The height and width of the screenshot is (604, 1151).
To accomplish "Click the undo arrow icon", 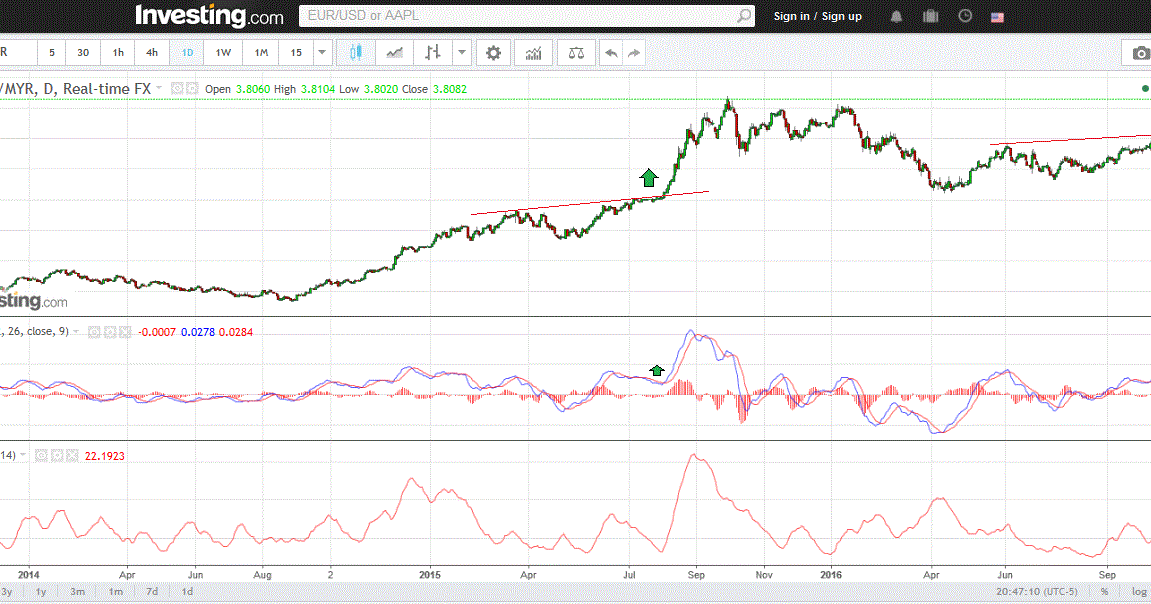I will (x=610, y=52).
